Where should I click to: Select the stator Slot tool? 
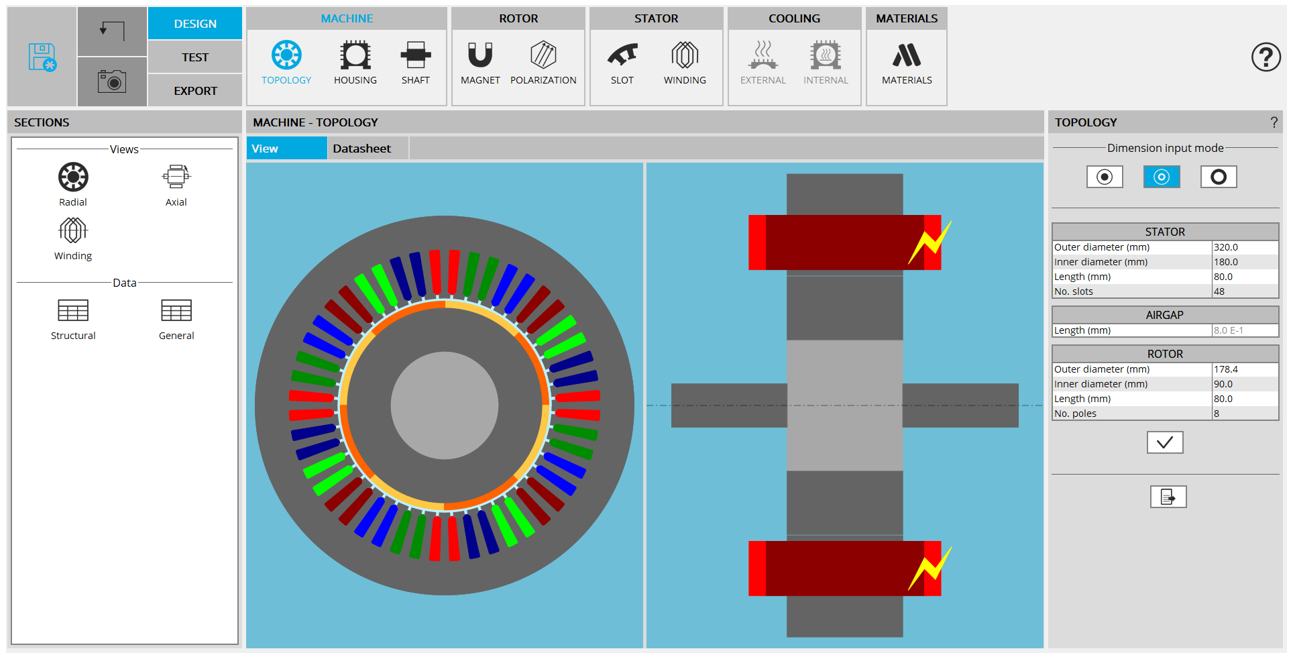coord(622,62)
